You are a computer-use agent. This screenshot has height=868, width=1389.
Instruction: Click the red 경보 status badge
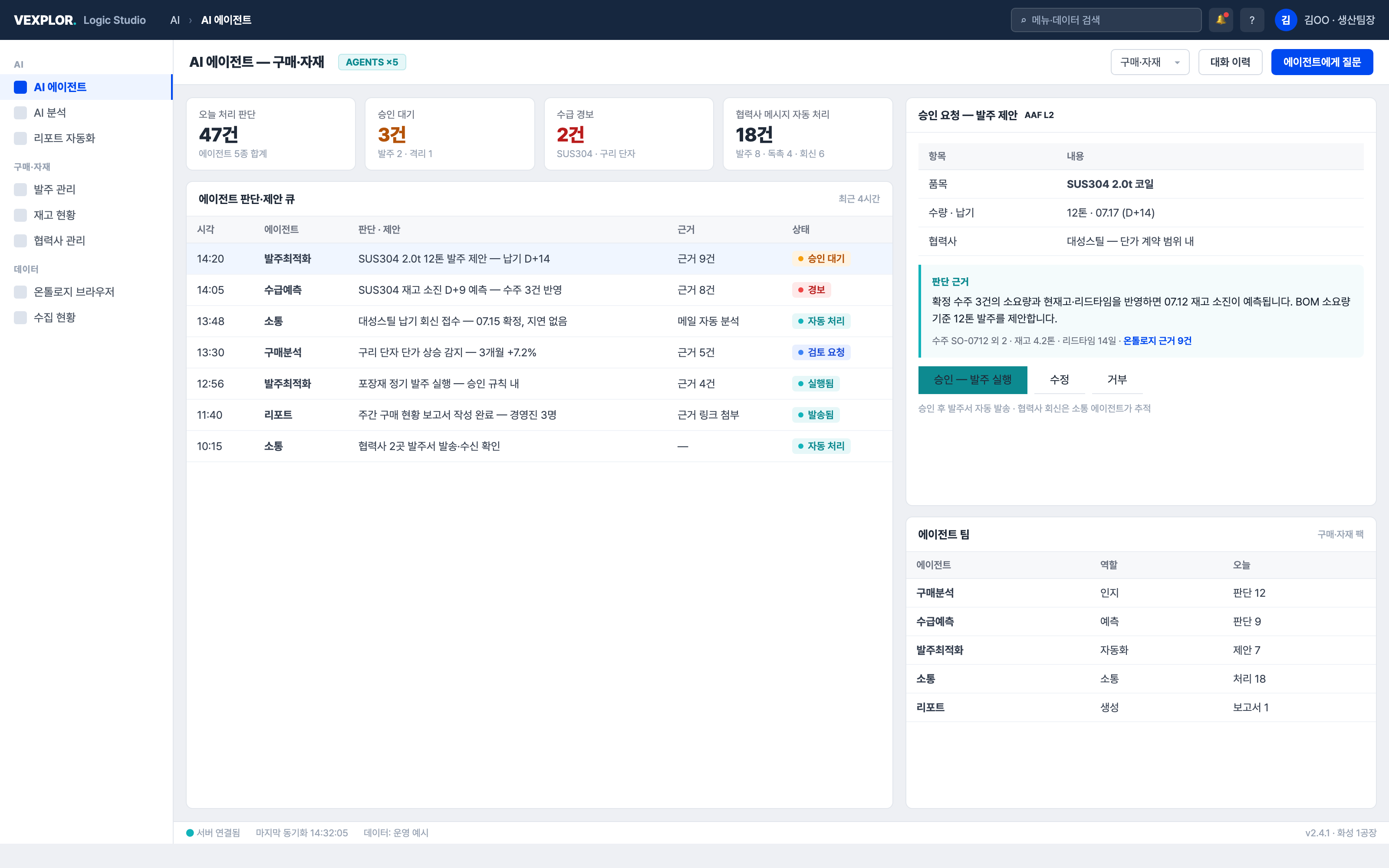click(x=811, y=290)
